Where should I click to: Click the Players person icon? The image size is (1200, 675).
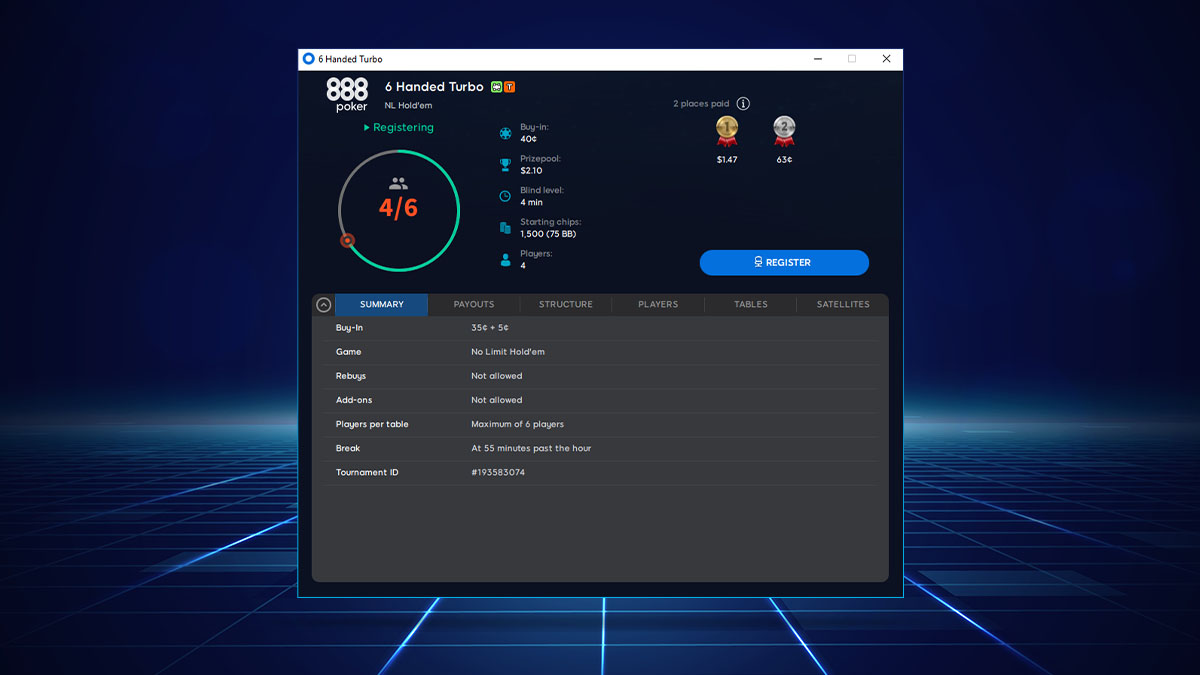pos(504,260)
